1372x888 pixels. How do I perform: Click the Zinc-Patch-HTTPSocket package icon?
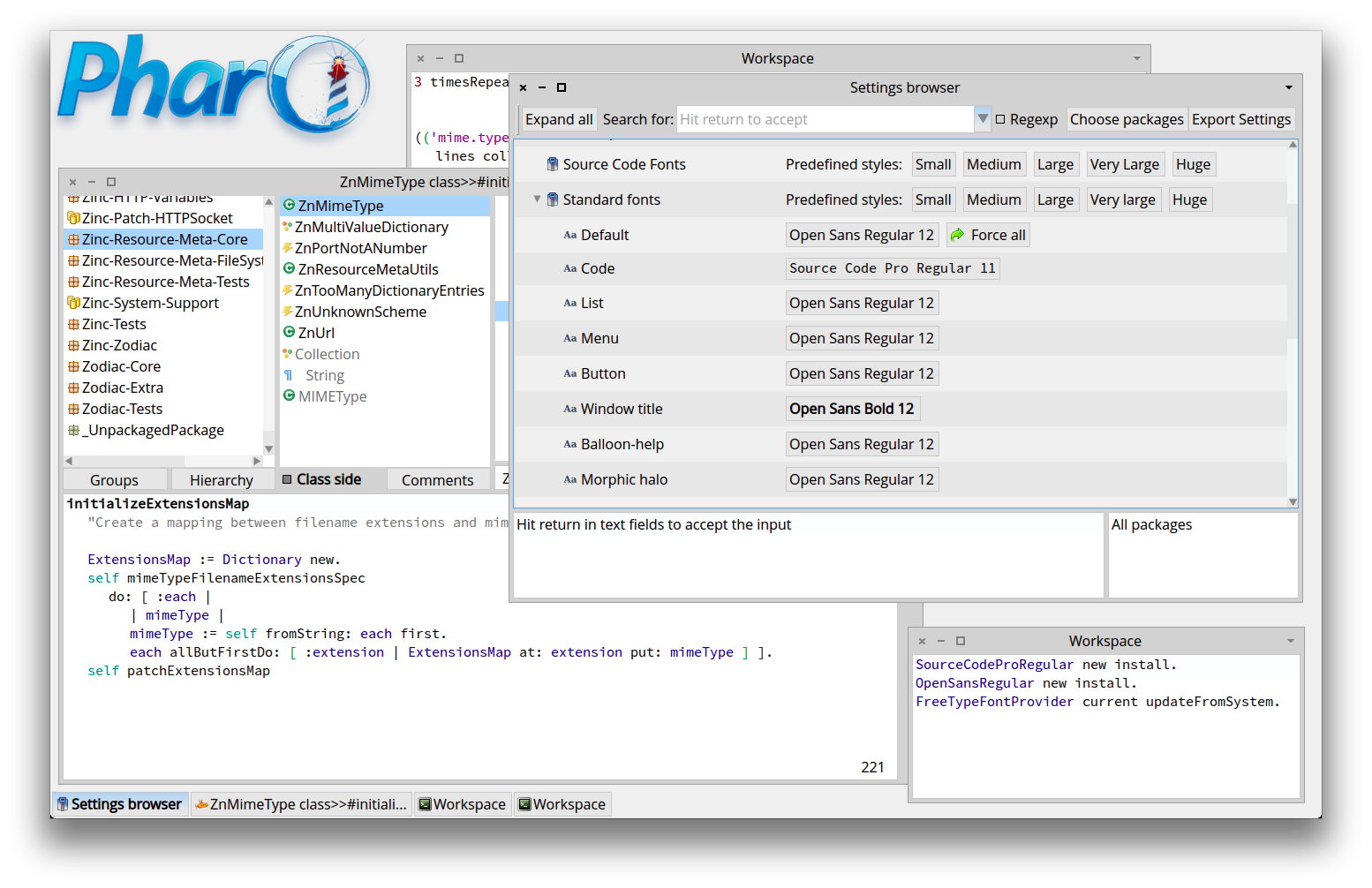pyautogui.click(x=74, y=218)
